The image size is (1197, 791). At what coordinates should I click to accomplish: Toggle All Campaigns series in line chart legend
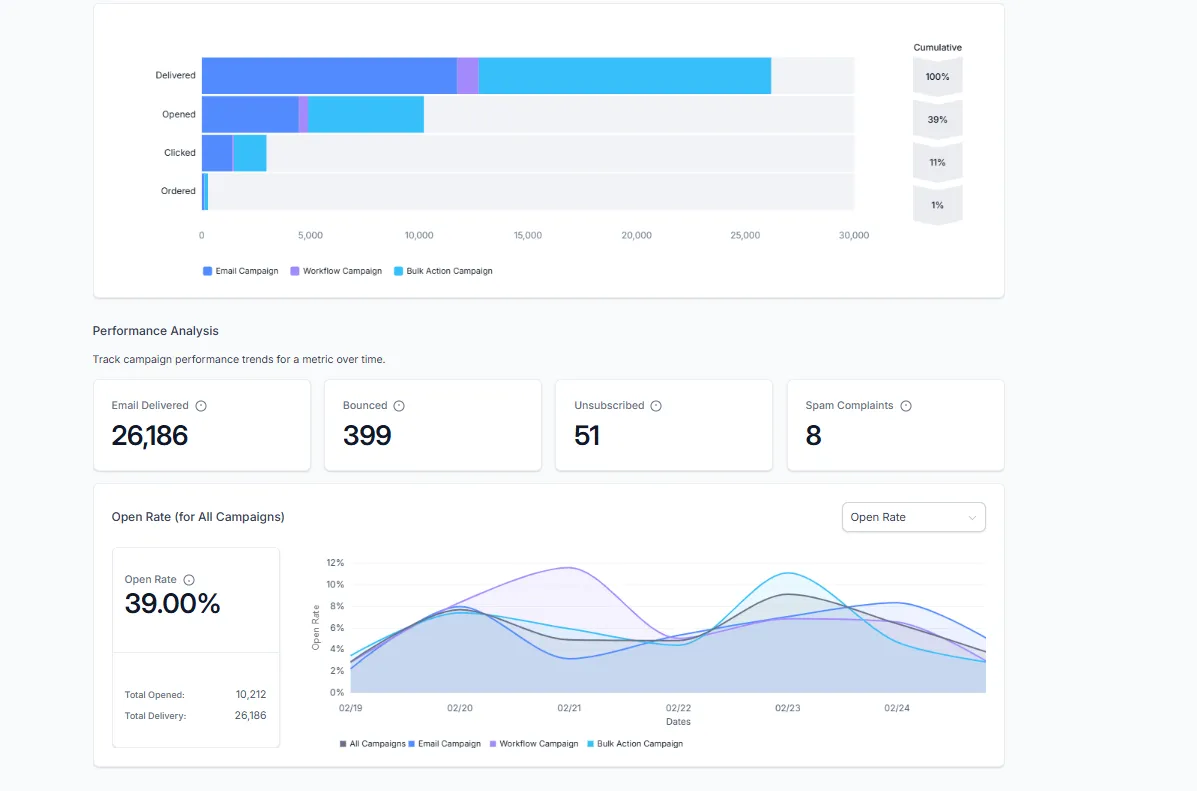[x=373, y=744]
